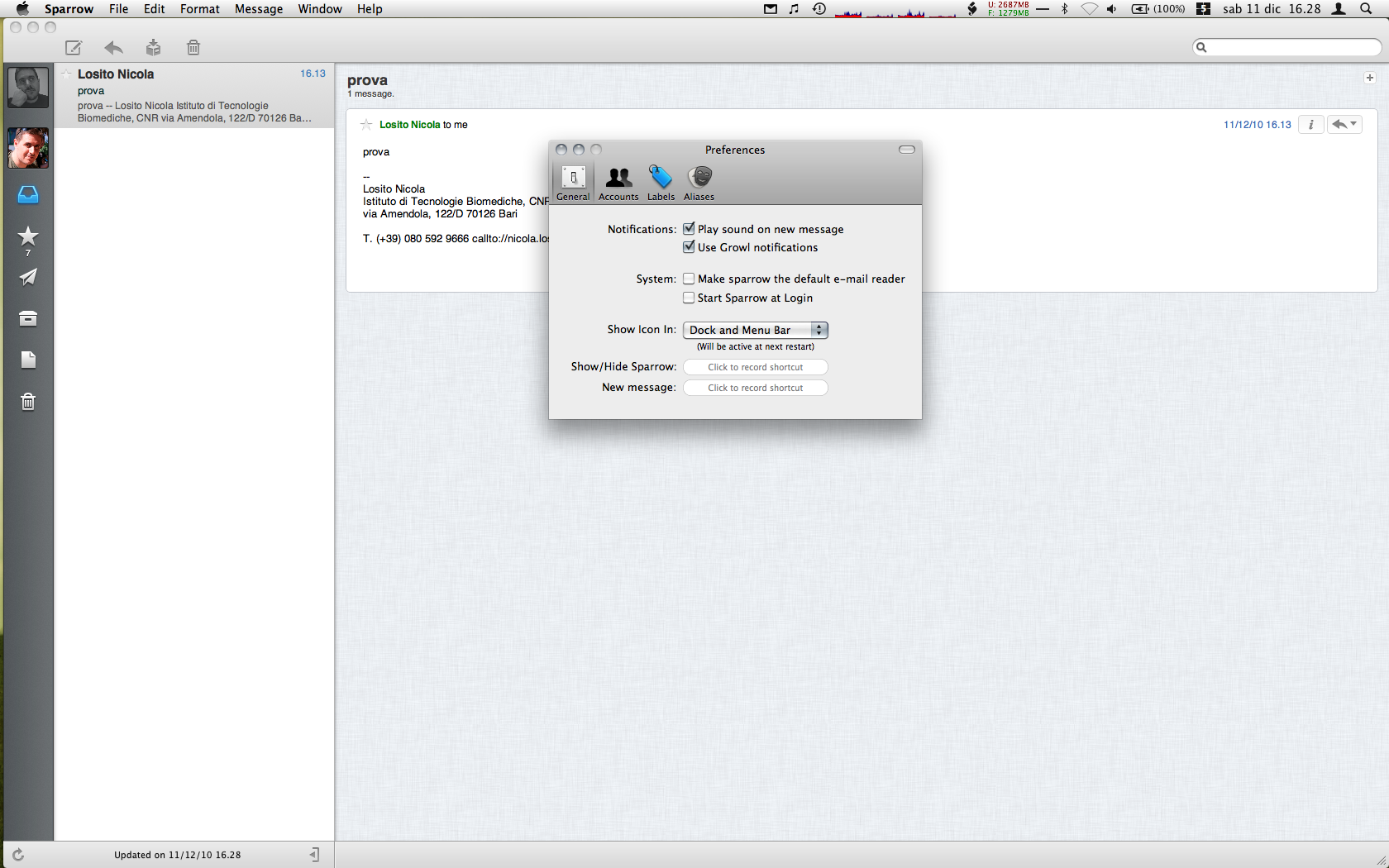Select the Losito Nicola prova message row
This screenshot has height=868, width=1389.
pos(194,95)
